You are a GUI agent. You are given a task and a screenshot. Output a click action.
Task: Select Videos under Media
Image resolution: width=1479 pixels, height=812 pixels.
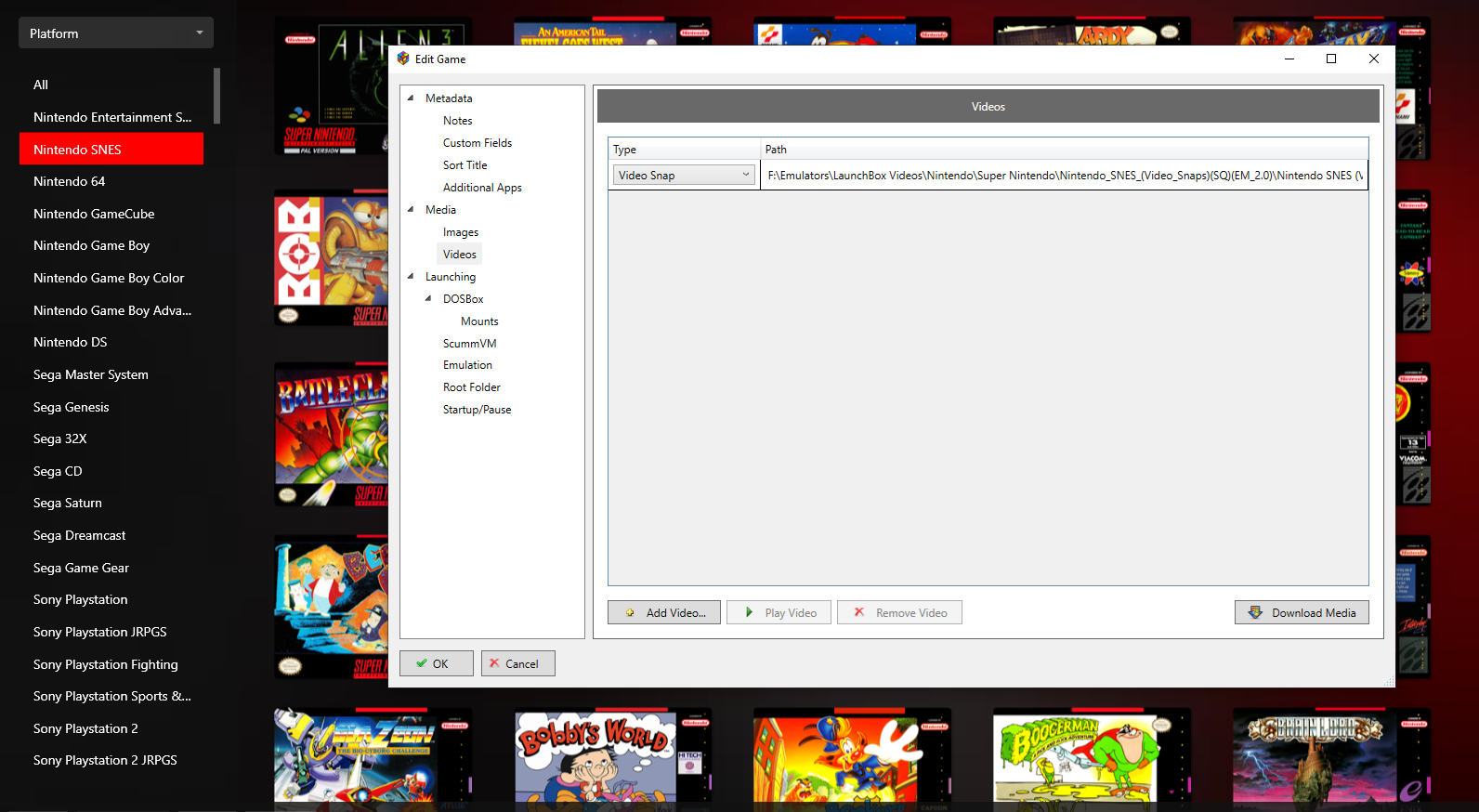pyautogui.click(x=460, y=255)
